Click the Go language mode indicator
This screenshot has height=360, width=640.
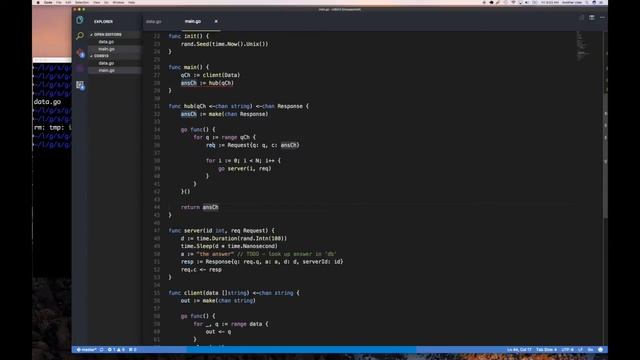590,350
